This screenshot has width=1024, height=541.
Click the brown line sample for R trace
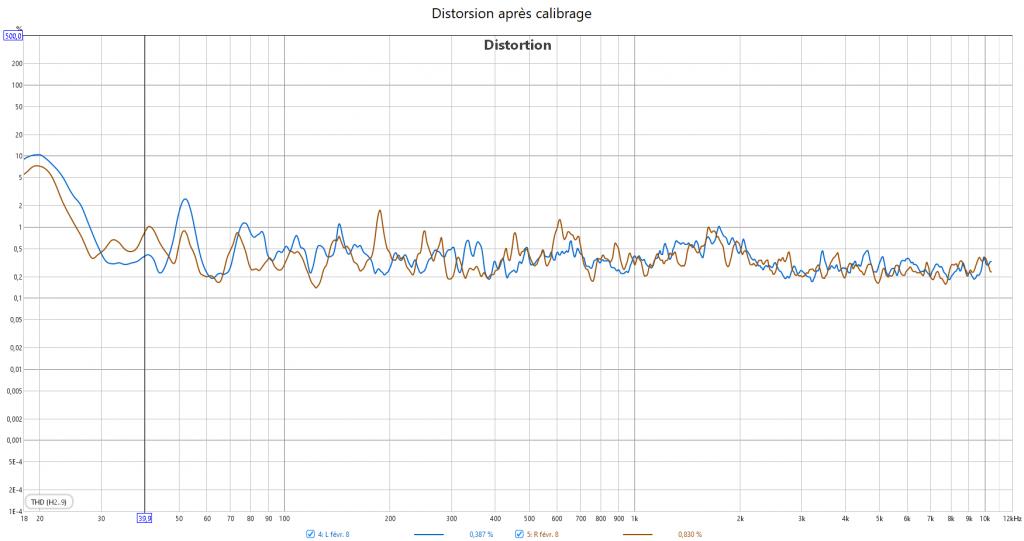point(637,535)
